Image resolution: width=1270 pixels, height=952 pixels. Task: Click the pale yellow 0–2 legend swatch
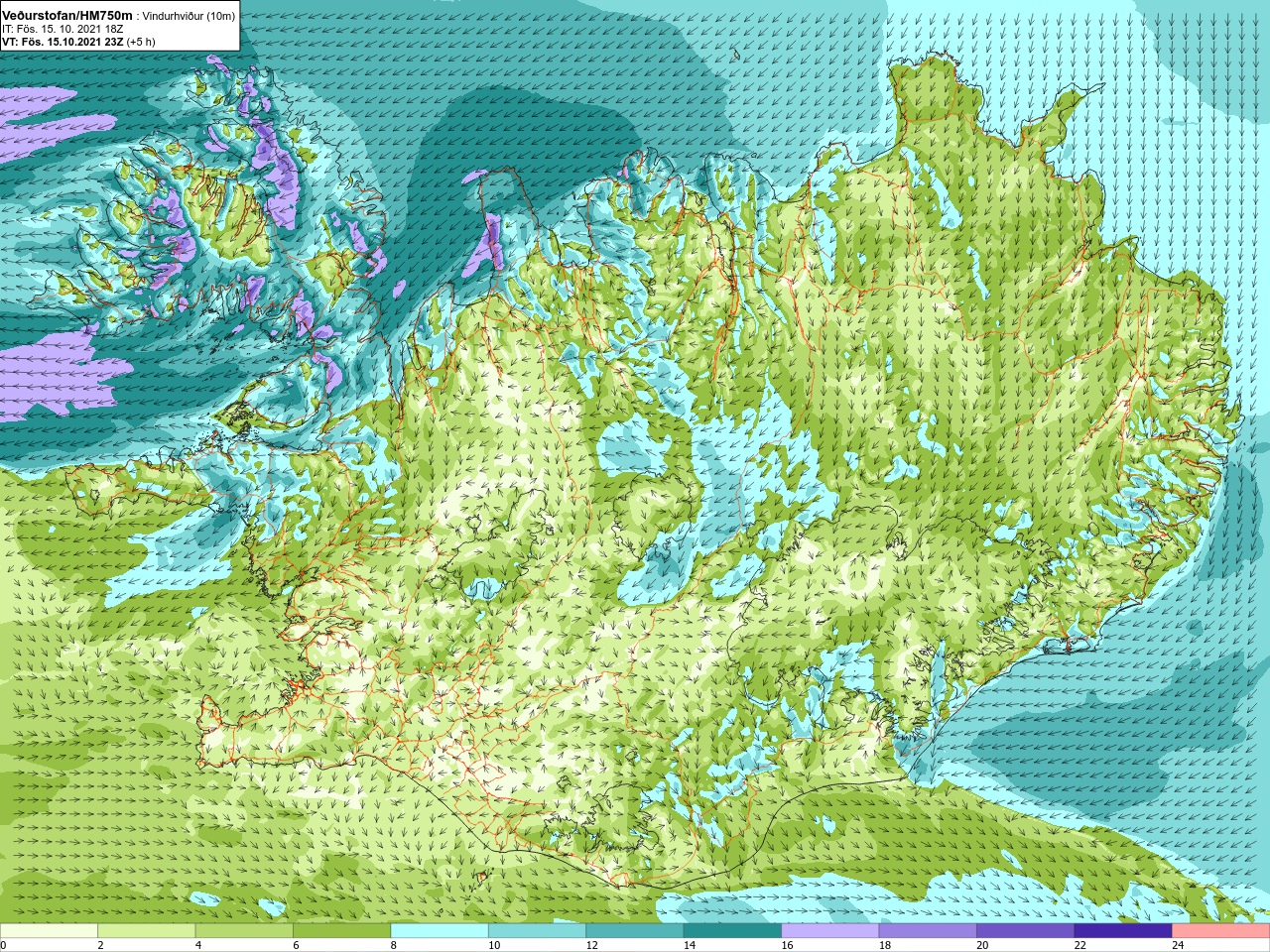point(49,931)
